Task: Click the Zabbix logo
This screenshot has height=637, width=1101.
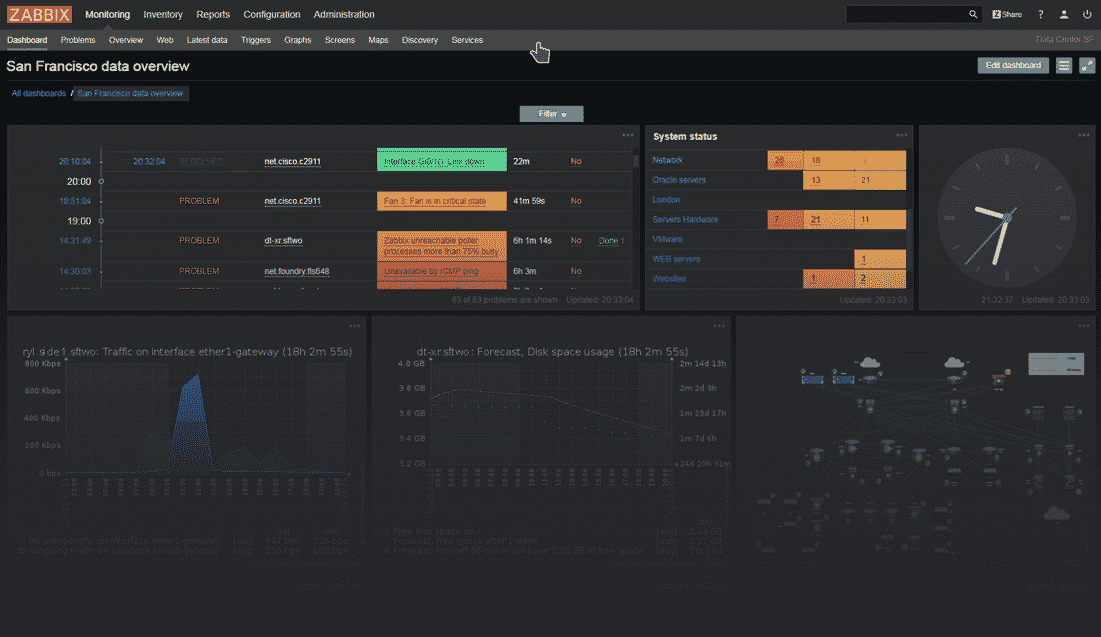Action: (39, 14)
